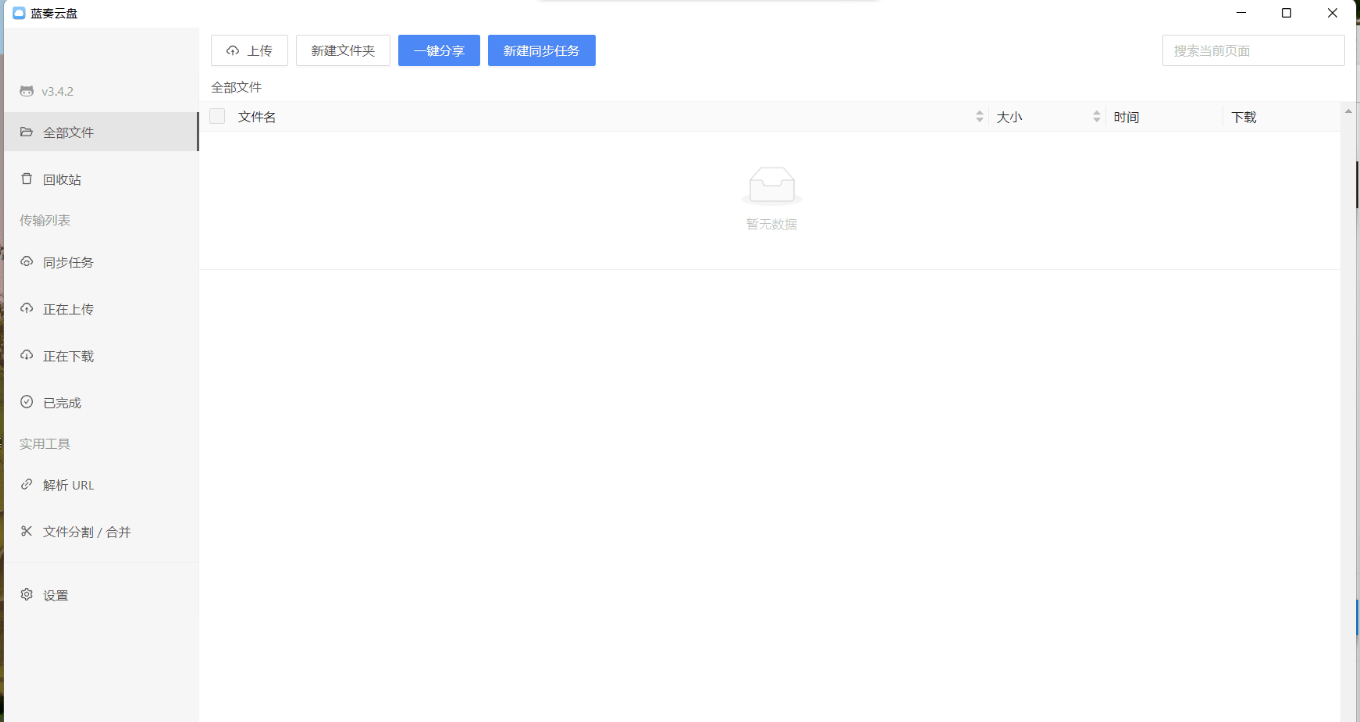Click the link icon for 解析 URL

[27, 485]
